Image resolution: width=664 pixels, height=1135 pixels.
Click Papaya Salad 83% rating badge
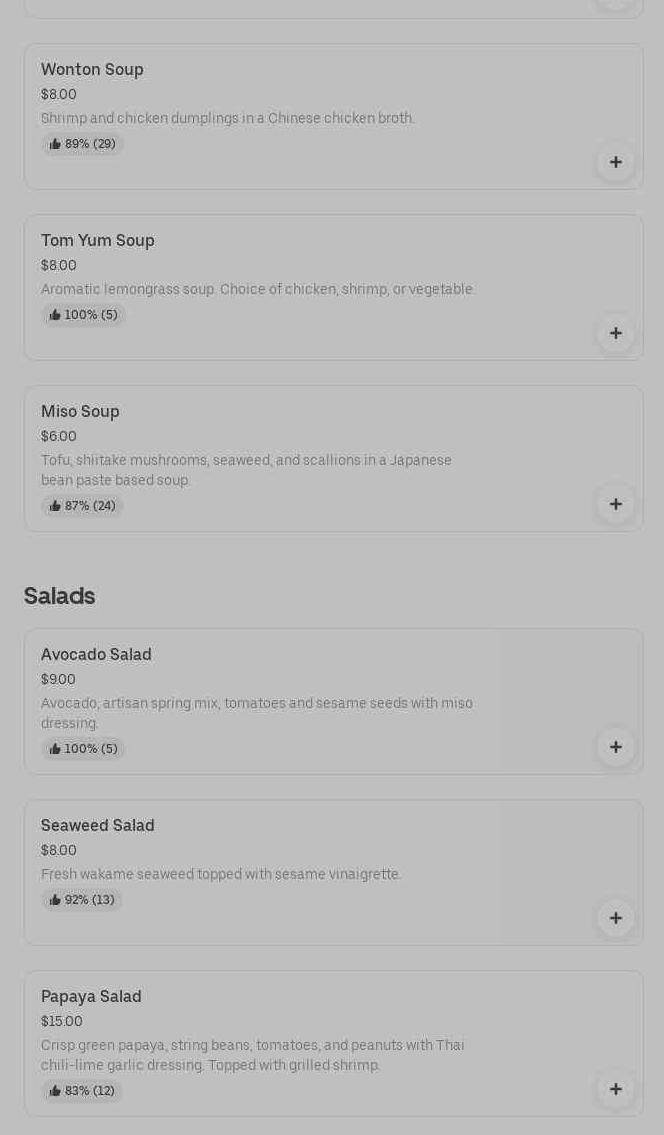coord(82,1091)
